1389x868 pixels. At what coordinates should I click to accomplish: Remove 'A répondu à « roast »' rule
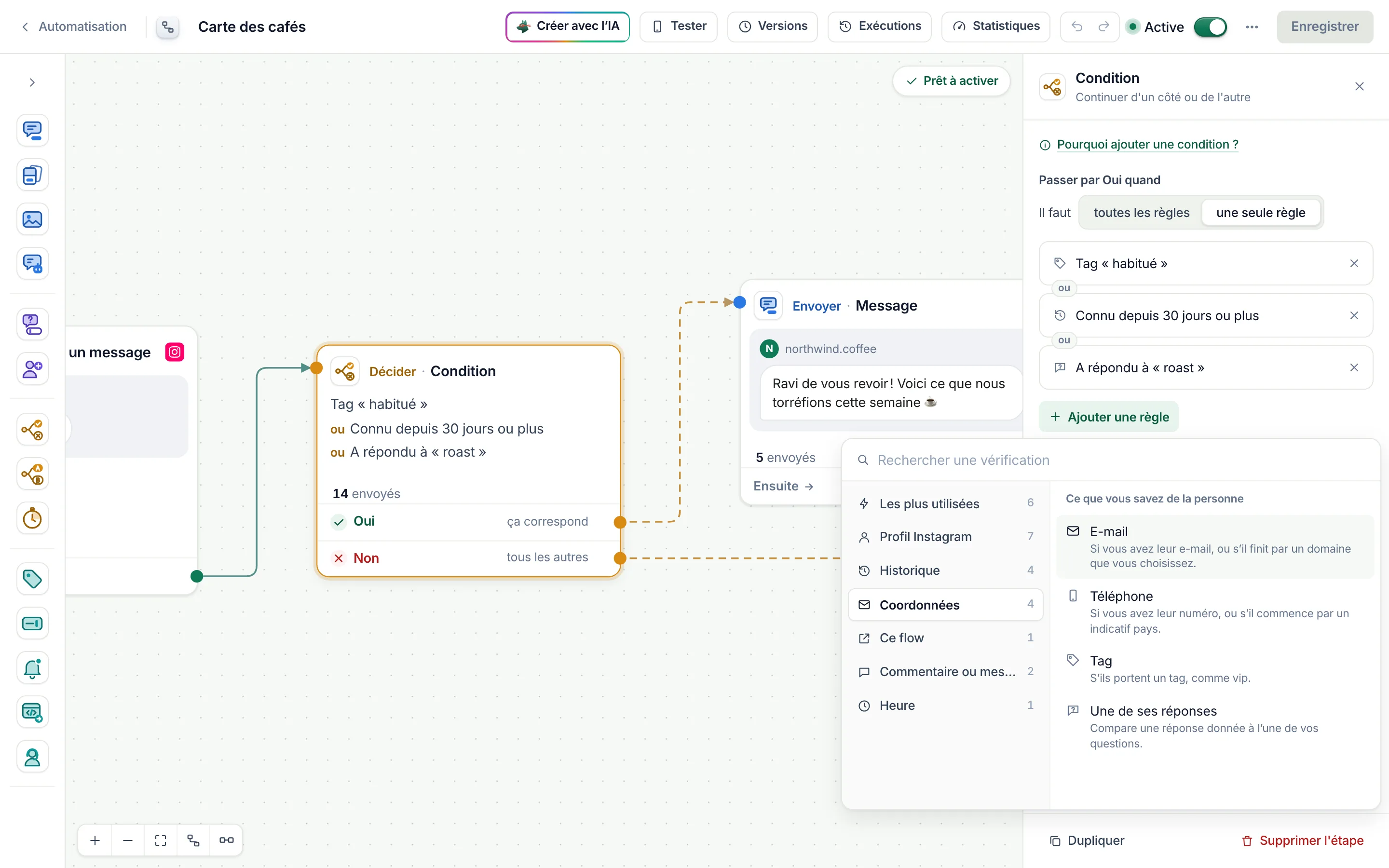click(1354, 367)
